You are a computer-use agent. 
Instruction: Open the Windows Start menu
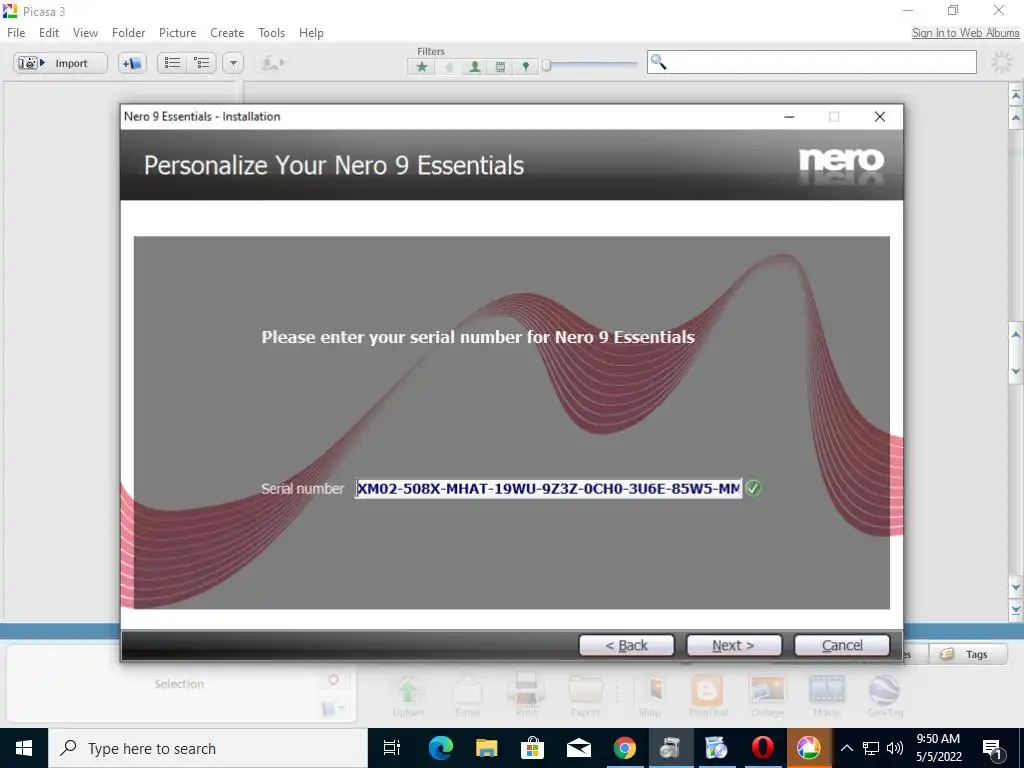24,748
